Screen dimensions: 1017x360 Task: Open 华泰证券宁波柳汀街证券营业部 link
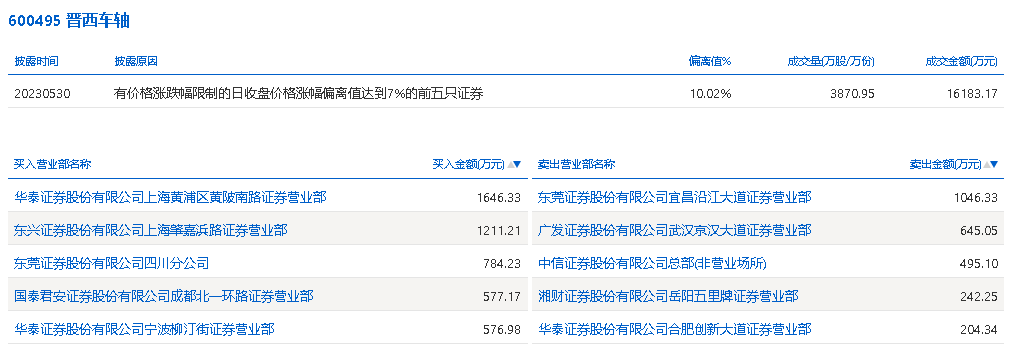click(144, 330)
